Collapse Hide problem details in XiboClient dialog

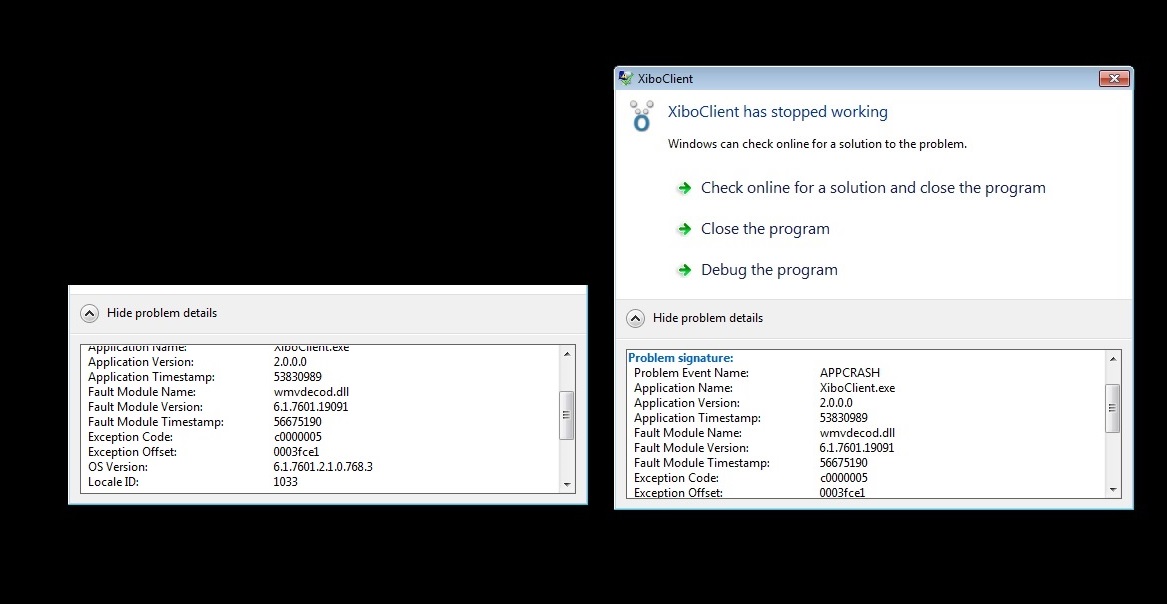click(x=635, y=318)
